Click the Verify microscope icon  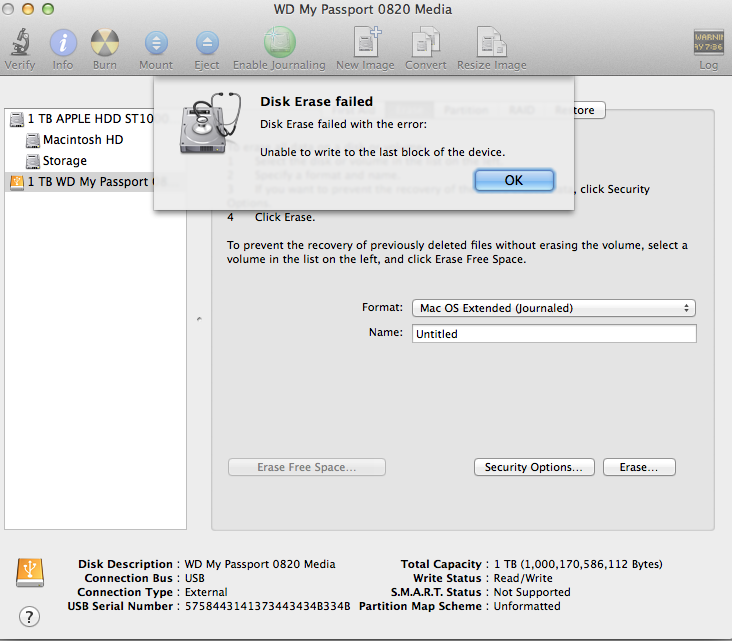[21, 42]
